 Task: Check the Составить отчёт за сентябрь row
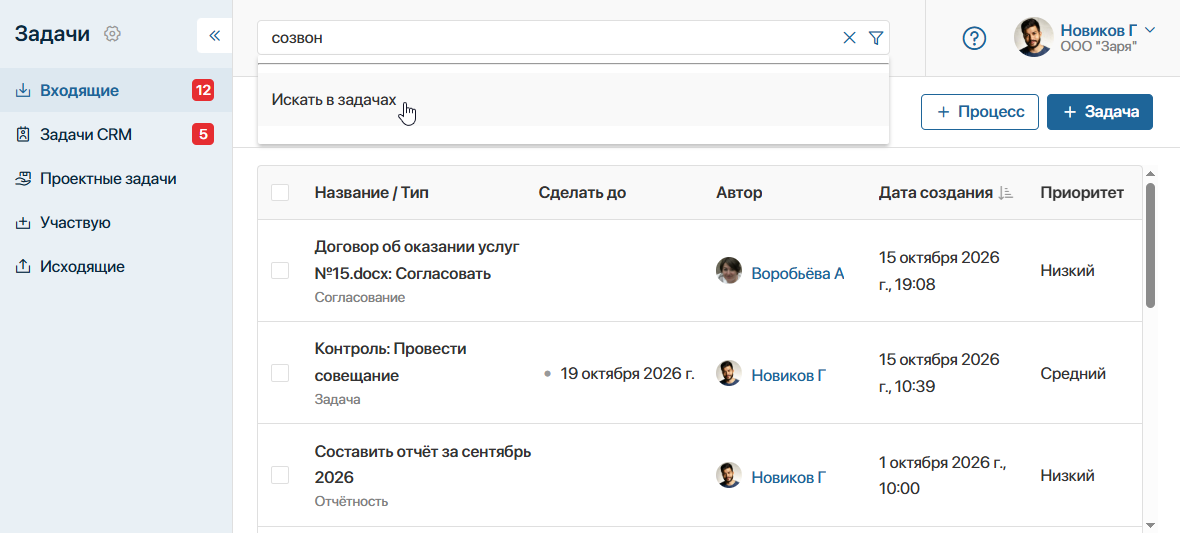pyautogui.click(x=280, y=475)
